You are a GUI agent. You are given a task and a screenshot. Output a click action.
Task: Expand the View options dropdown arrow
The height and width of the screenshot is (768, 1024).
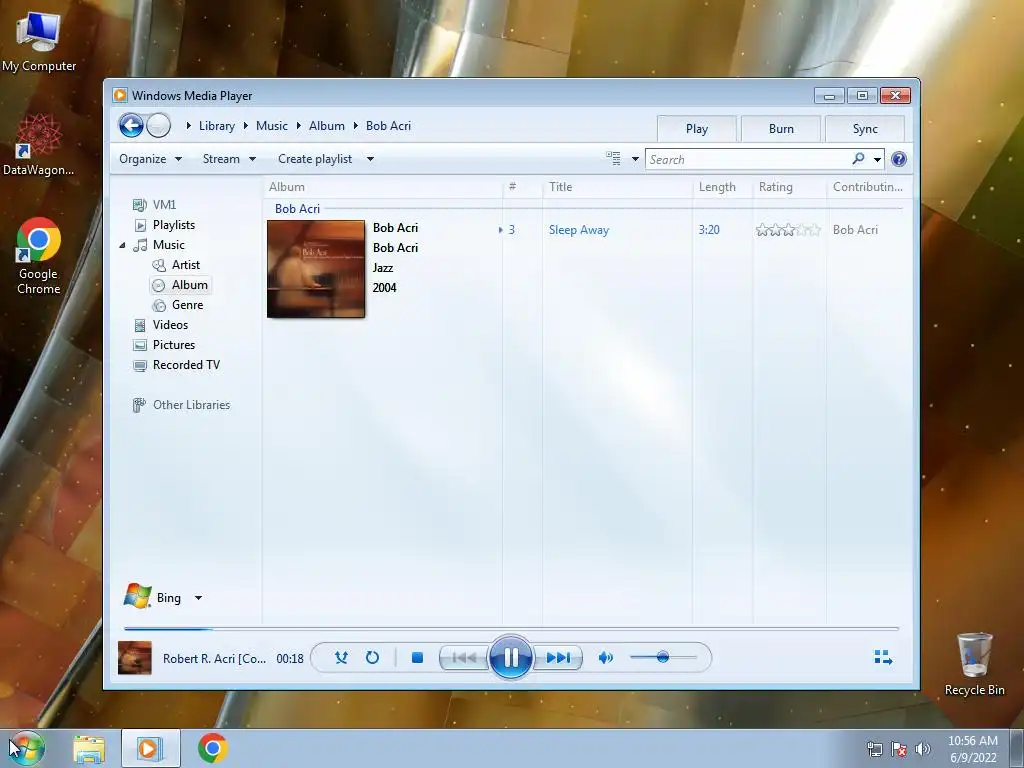coord(635,159)
